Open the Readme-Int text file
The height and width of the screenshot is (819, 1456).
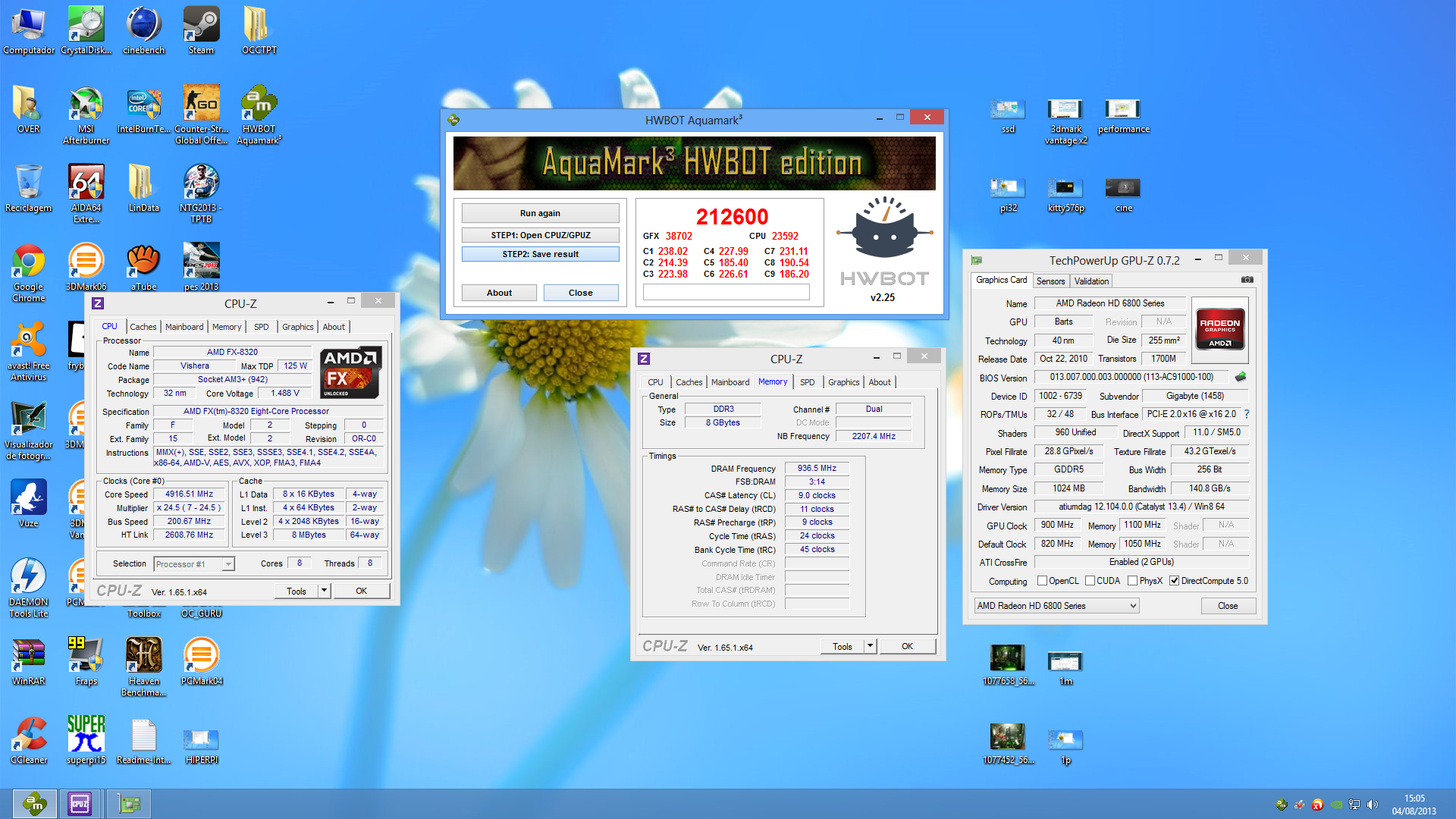click(143, 740)
